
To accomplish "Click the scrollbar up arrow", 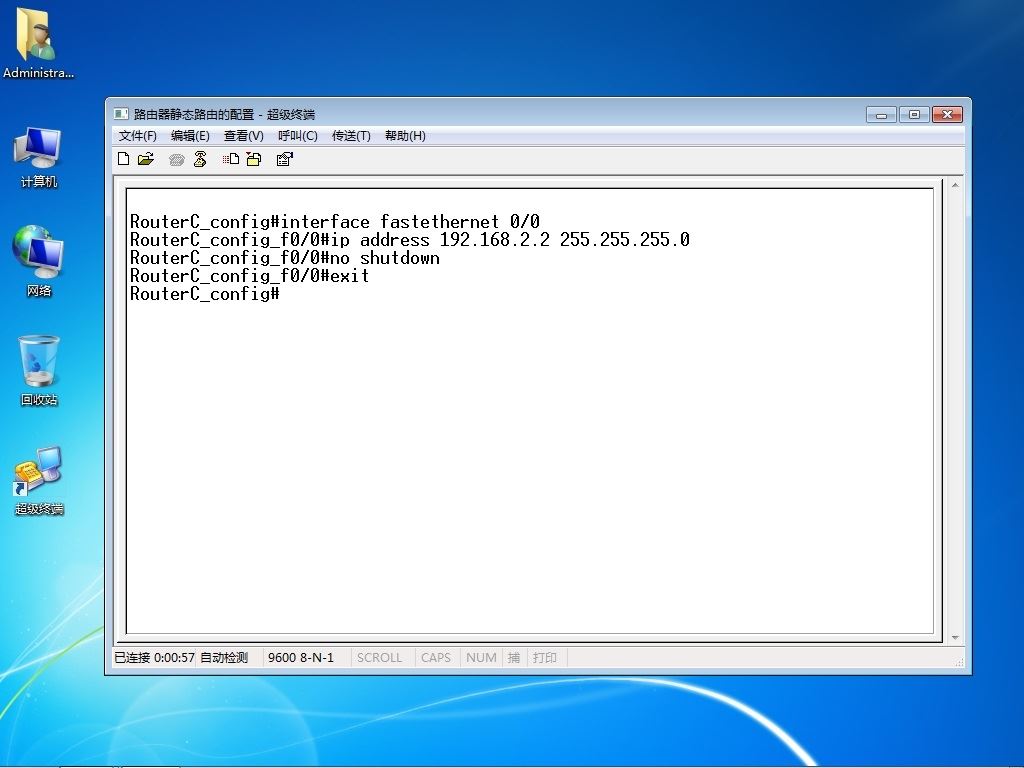I will [x=955, y=185].
